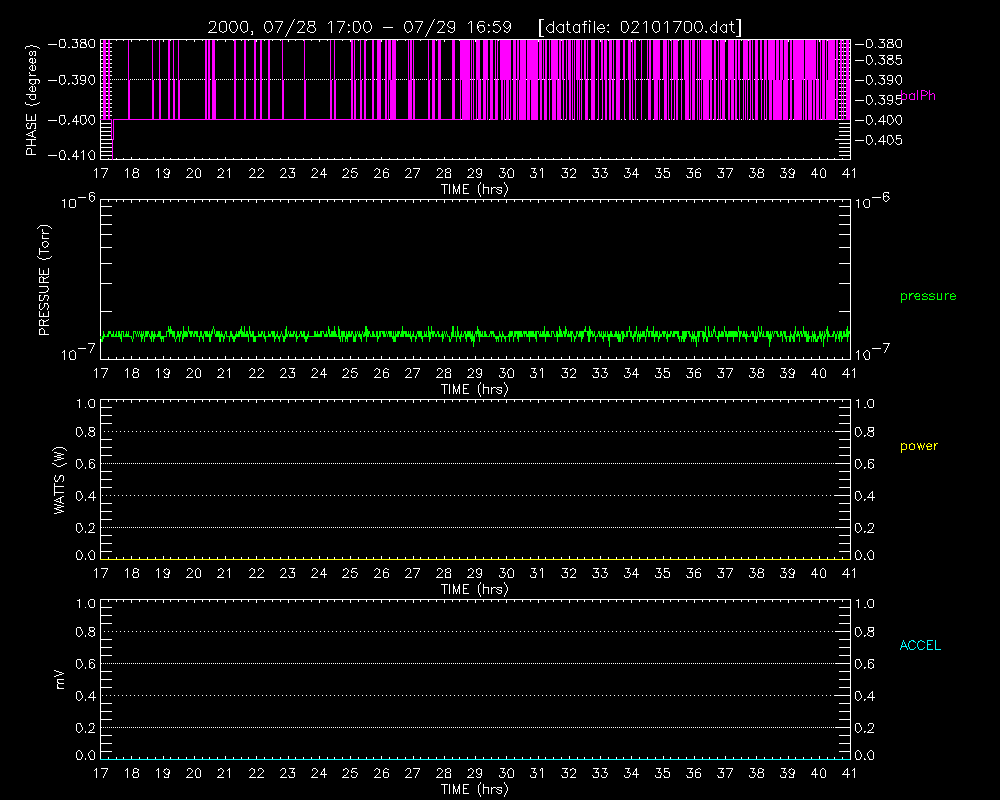This screenshot has height=800, width=1000.
Task: Click the 0.4 tick on watts right axis
Action: [x=865, y=496]
